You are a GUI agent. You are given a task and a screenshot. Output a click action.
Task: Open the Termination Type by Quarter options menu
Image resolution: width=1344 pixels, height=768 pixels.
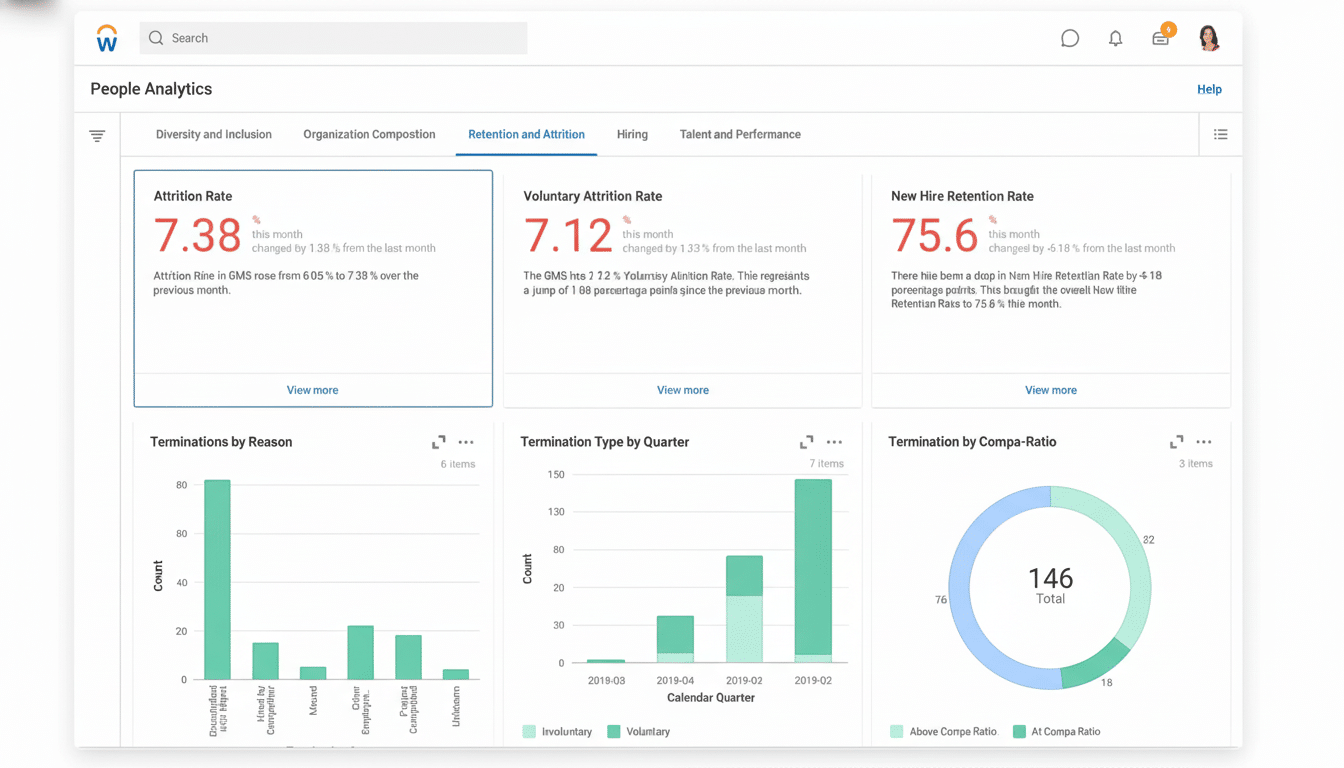pyautogui.click(x=834, y=441)
